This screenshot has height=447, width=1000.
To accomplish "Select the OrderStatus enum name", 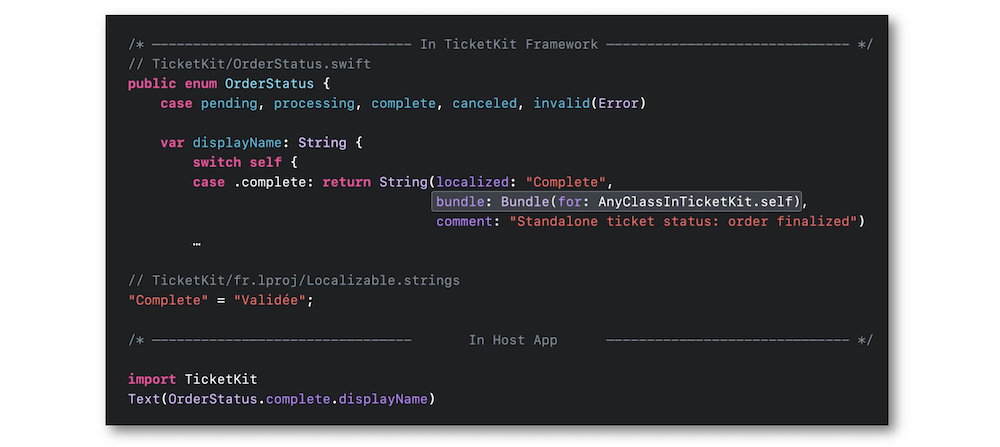I will pyautogui.click(x=269, y=84).
